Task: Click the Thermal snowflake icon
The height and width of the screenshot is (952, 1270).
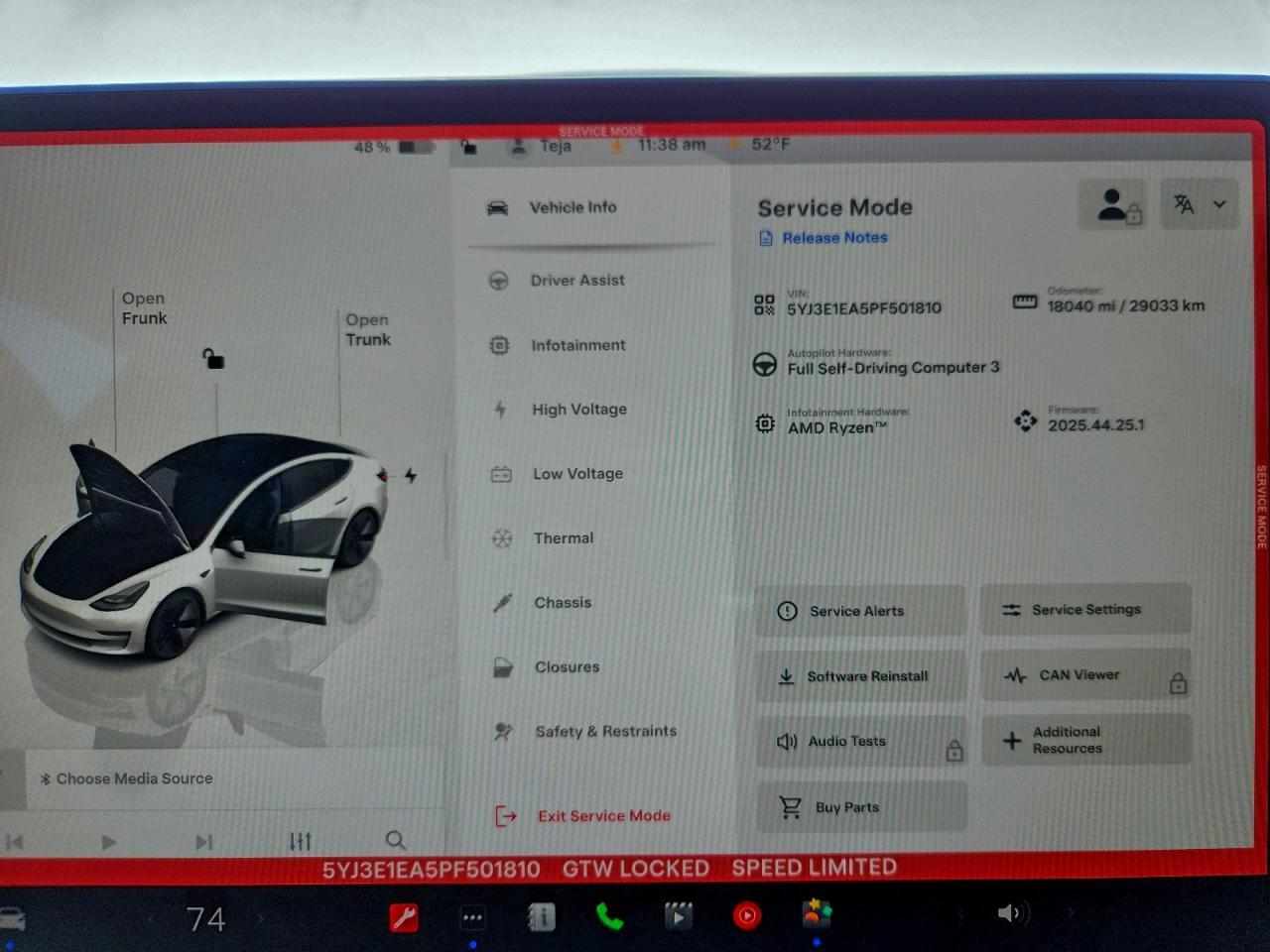Action: click(x=502, y=538)
